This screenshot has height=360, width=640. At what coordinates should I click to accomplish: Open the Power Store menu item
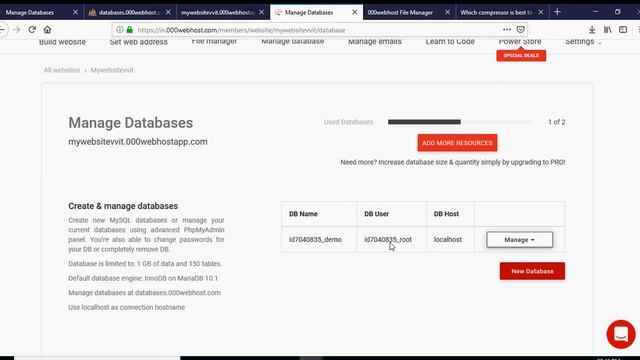[x=520, y=41]
